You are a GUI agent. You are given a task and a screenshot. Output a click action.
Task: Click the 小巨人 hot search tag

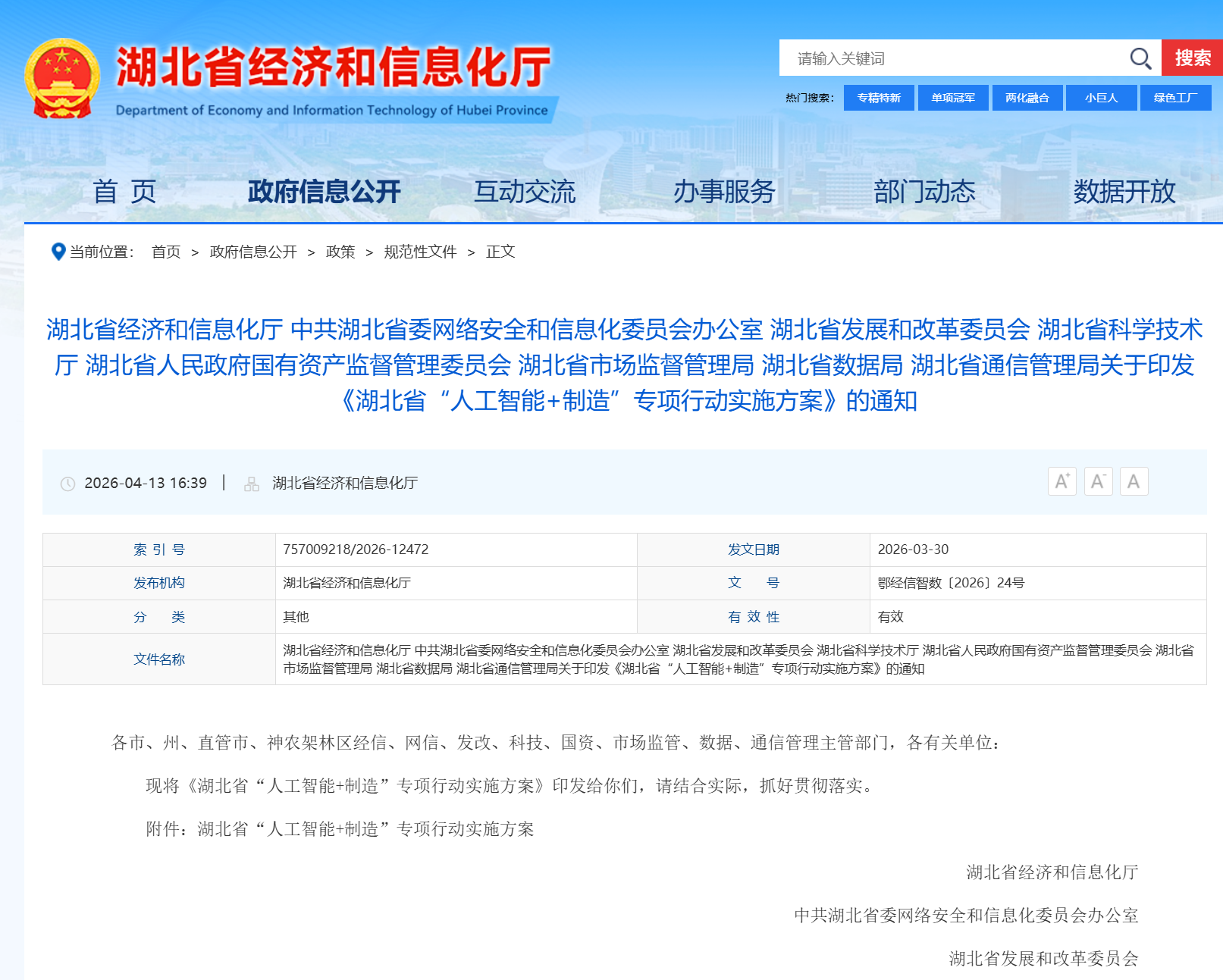coord(1101,98)
